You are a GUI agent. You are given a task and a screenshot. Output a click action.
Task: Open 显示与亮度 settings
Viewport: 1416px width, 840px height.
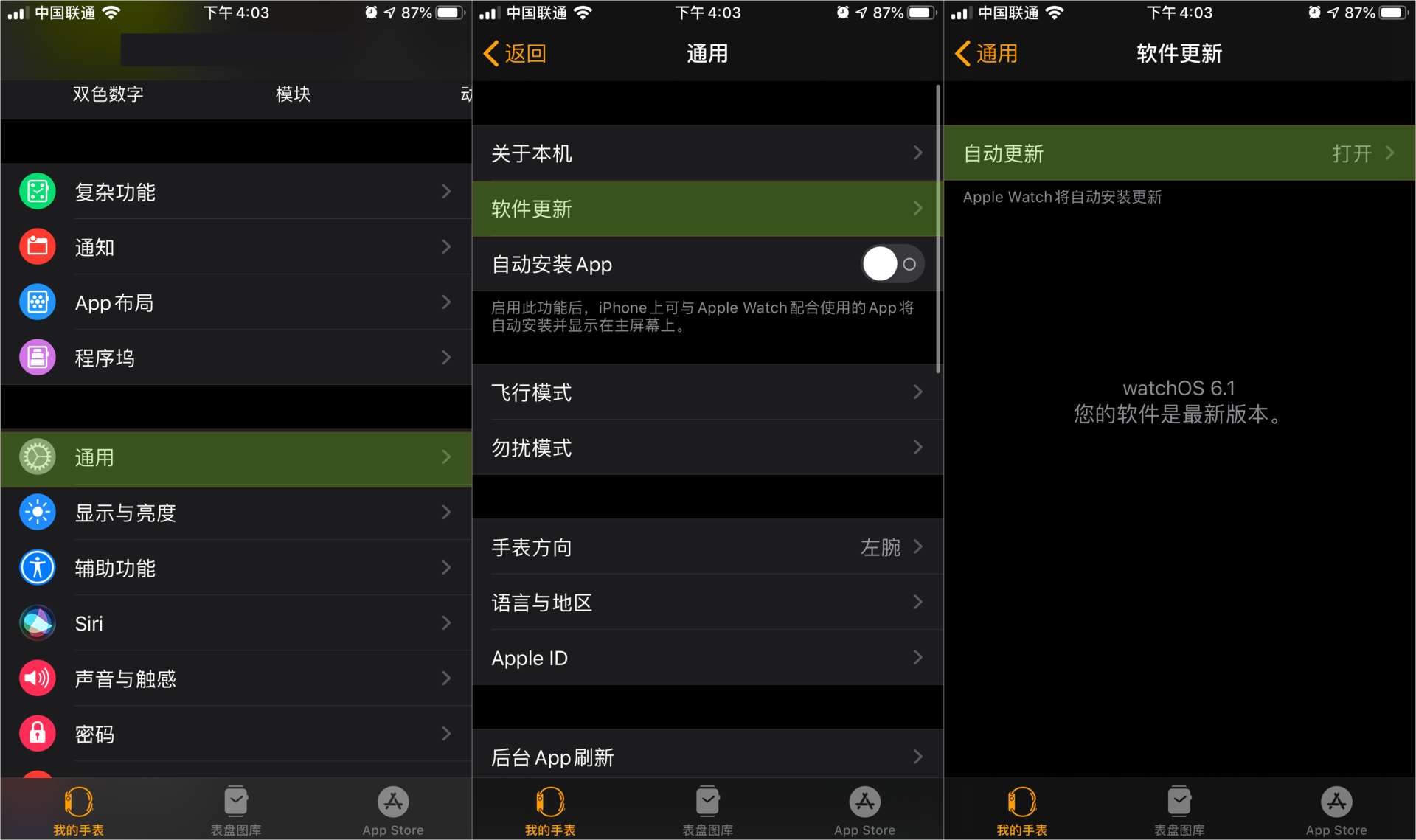235,513
